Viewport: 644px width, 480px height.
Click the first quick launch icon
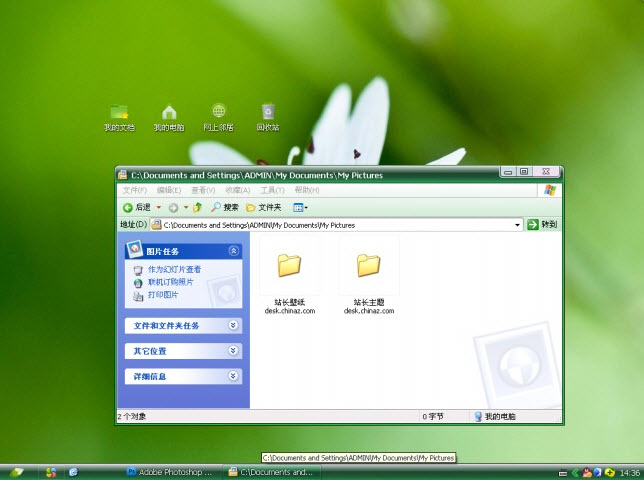pos(51,473)
